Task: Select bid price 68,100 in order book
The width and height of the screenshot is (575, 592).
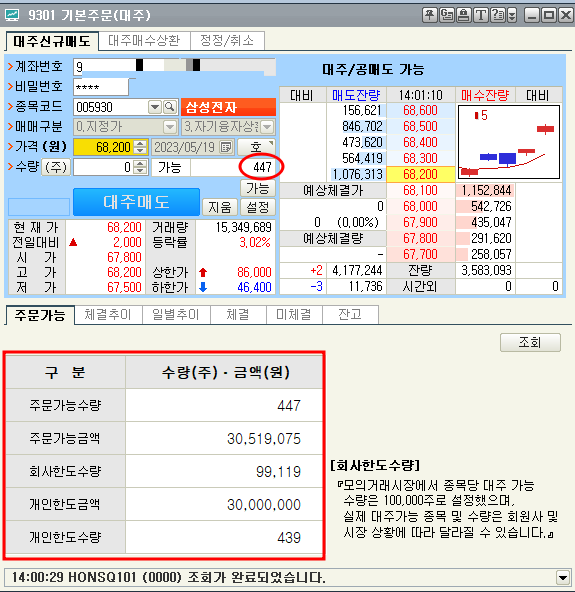Action: tap(421, 190)
